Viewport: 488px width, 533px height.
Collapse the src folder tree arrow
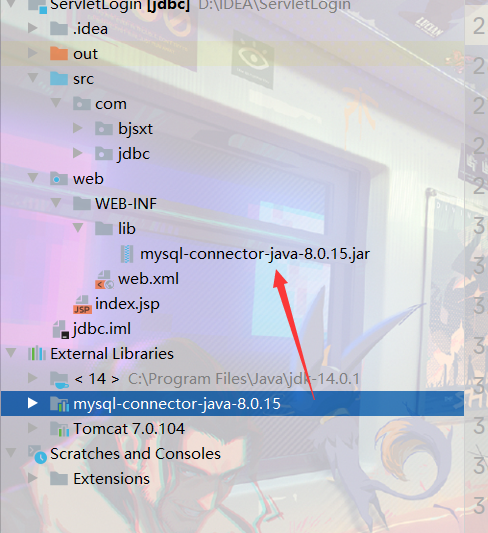coord(33,78)
